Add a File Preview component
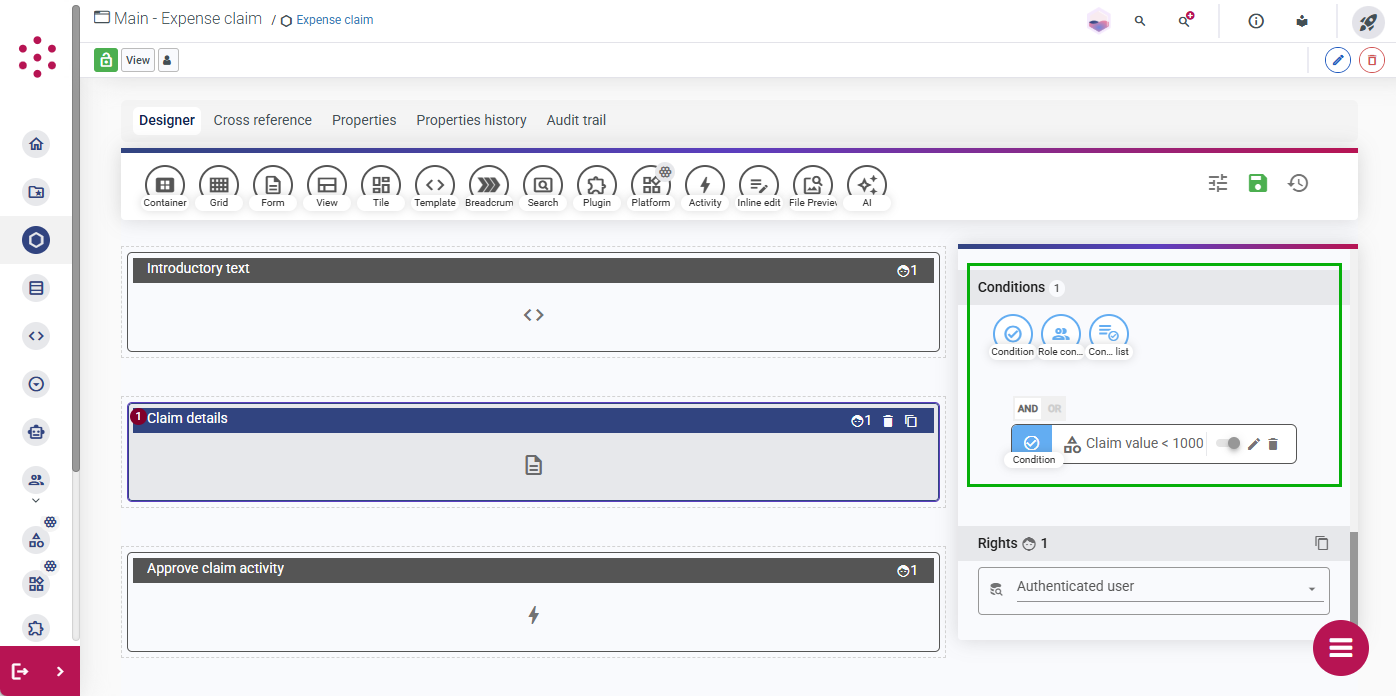This screenshot has width=1396, height=696. [x=813, y=185]
